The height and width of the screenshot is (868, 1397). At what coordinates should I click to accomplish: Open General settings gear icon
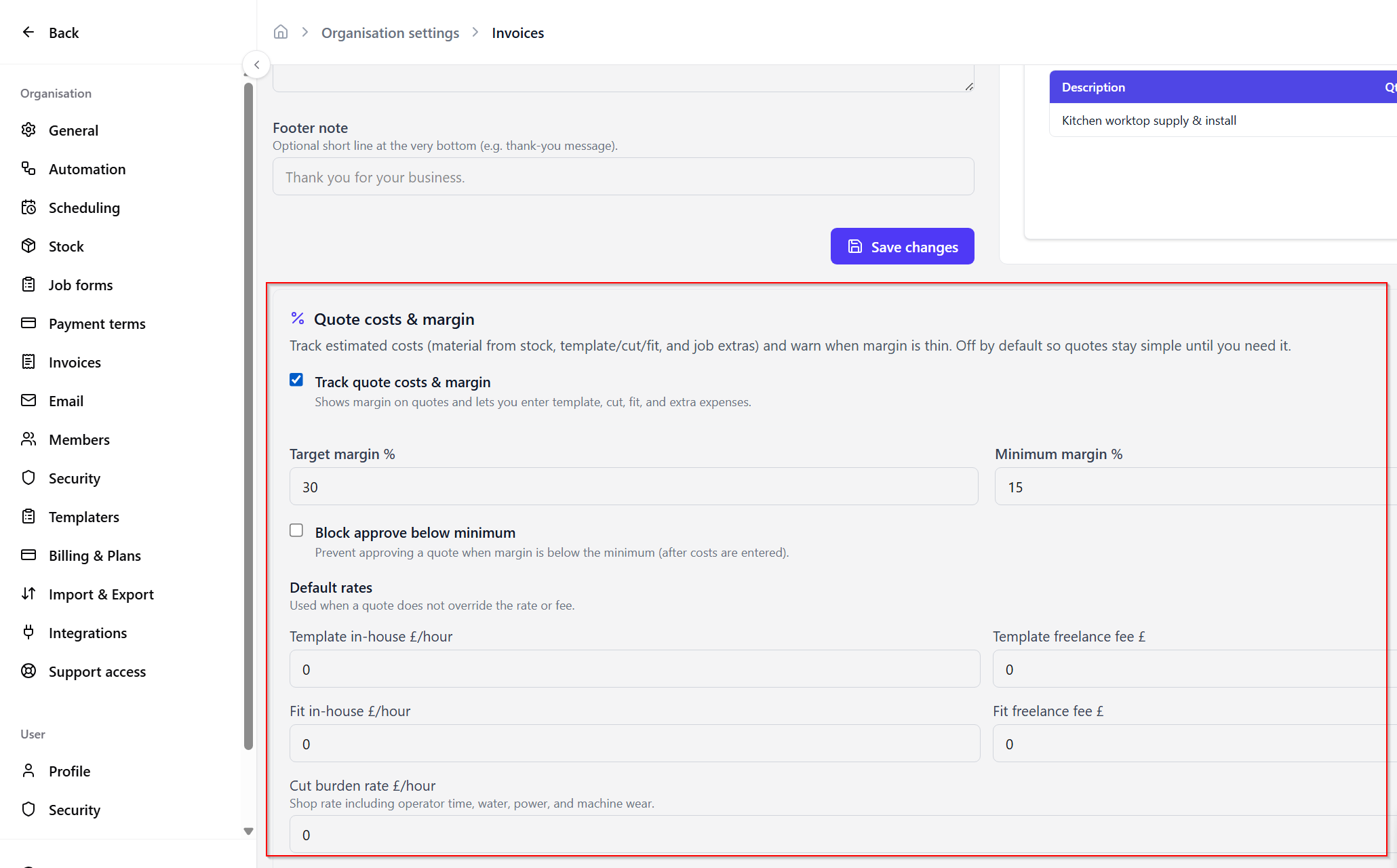[x=28, y=130]
